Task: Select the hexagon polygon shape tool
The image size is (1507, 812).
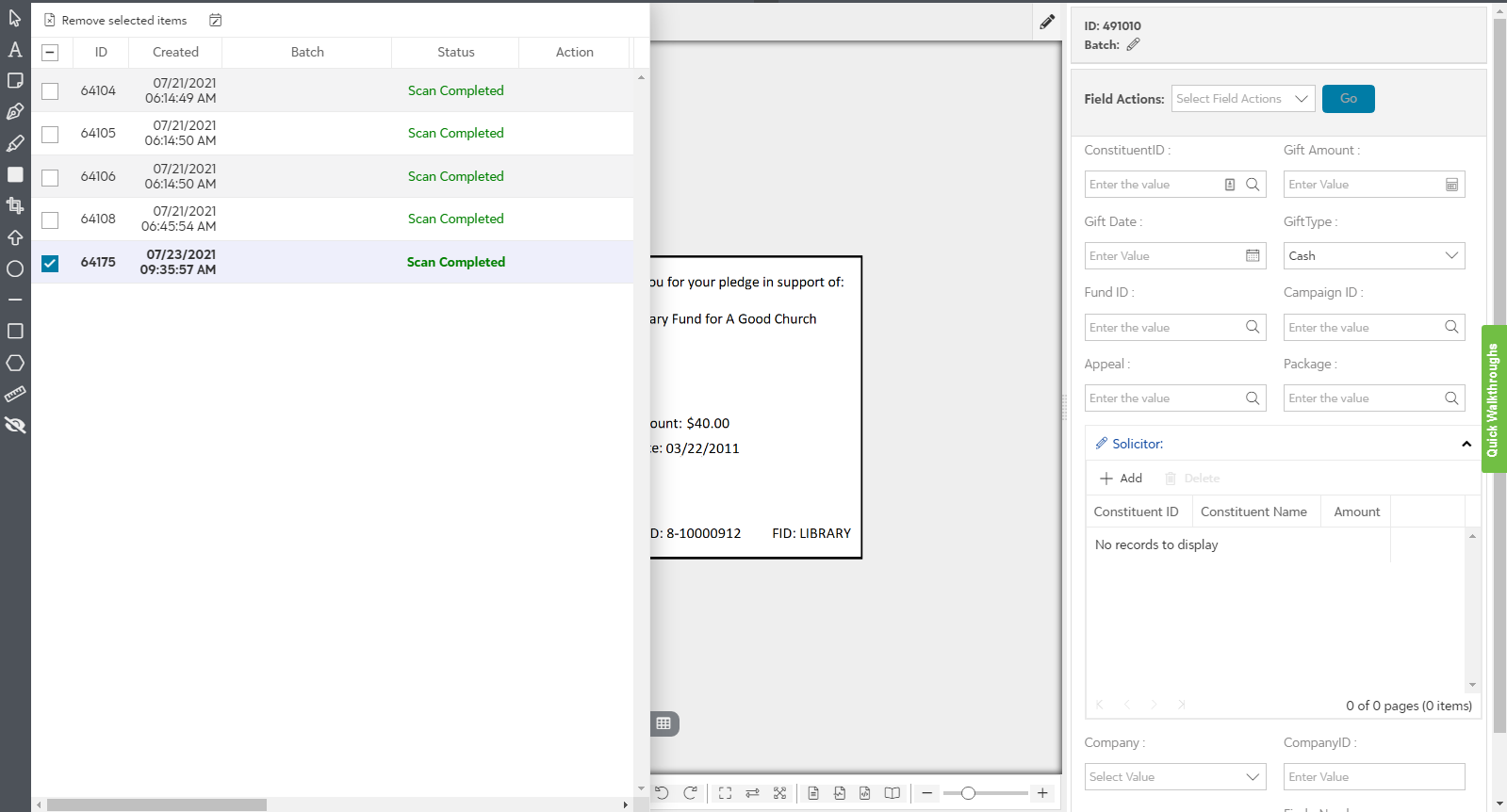Action: click(15, 363)
